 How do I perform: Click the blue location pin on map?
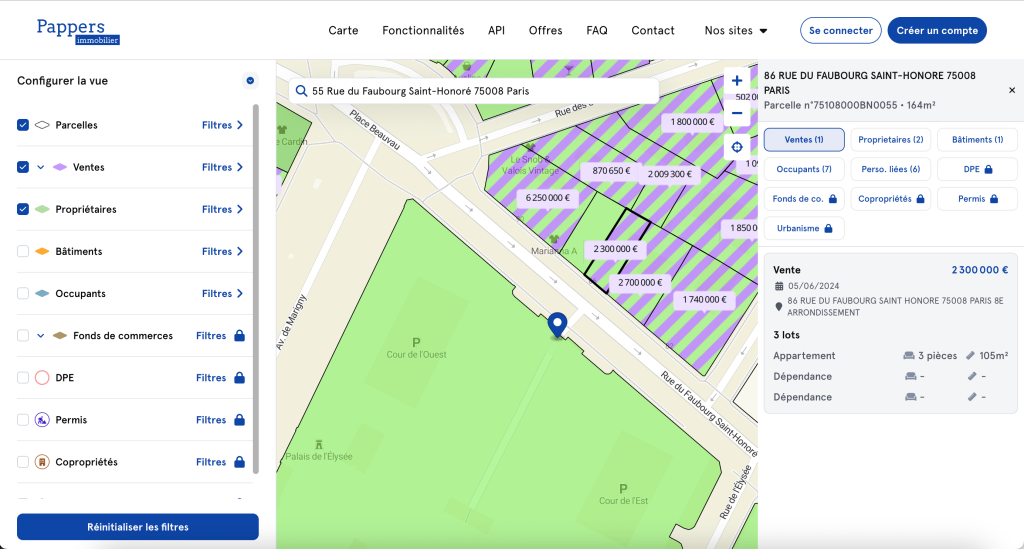click(x=557, y=325)
